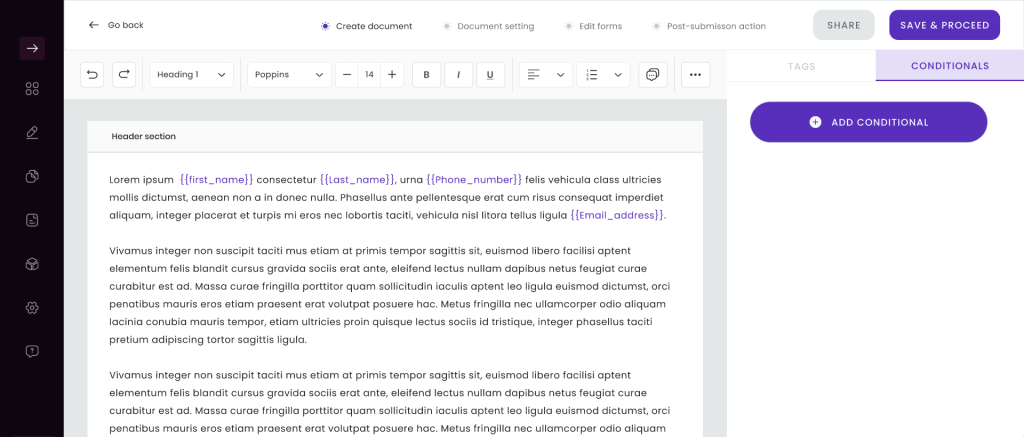This screenshot has width=1024, height=437.
Task: Toggle italic formatting
Action: 458,75
